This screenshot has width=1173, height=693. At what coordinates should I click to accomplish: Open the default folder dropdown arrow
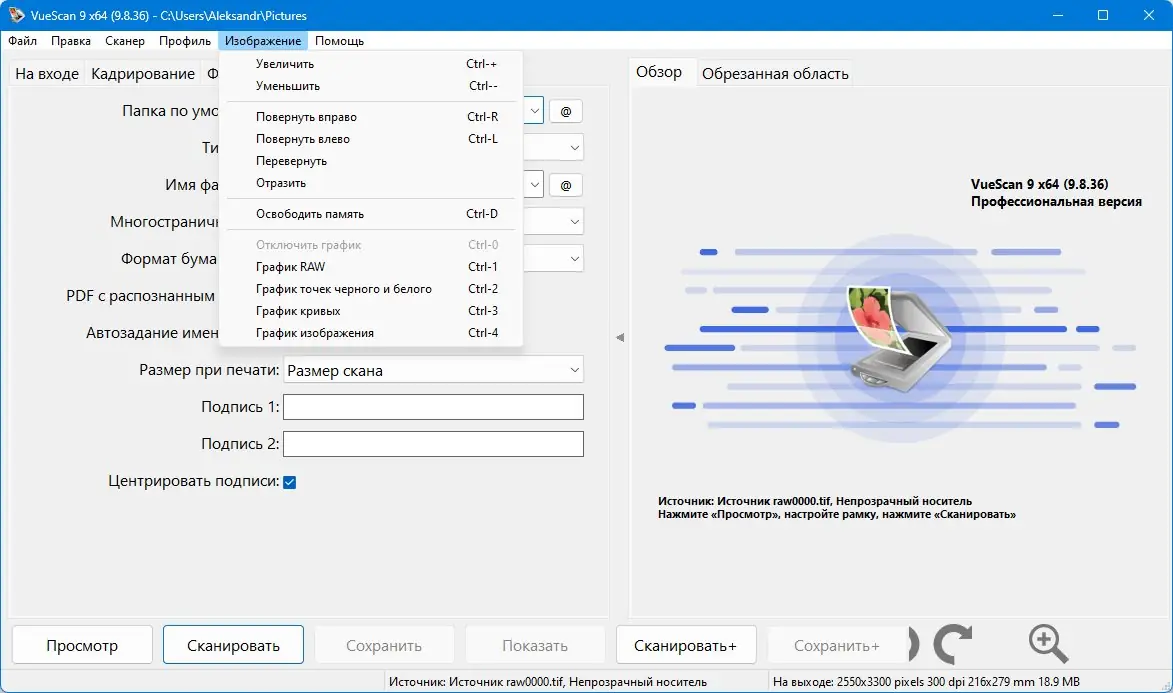[534, 111]
